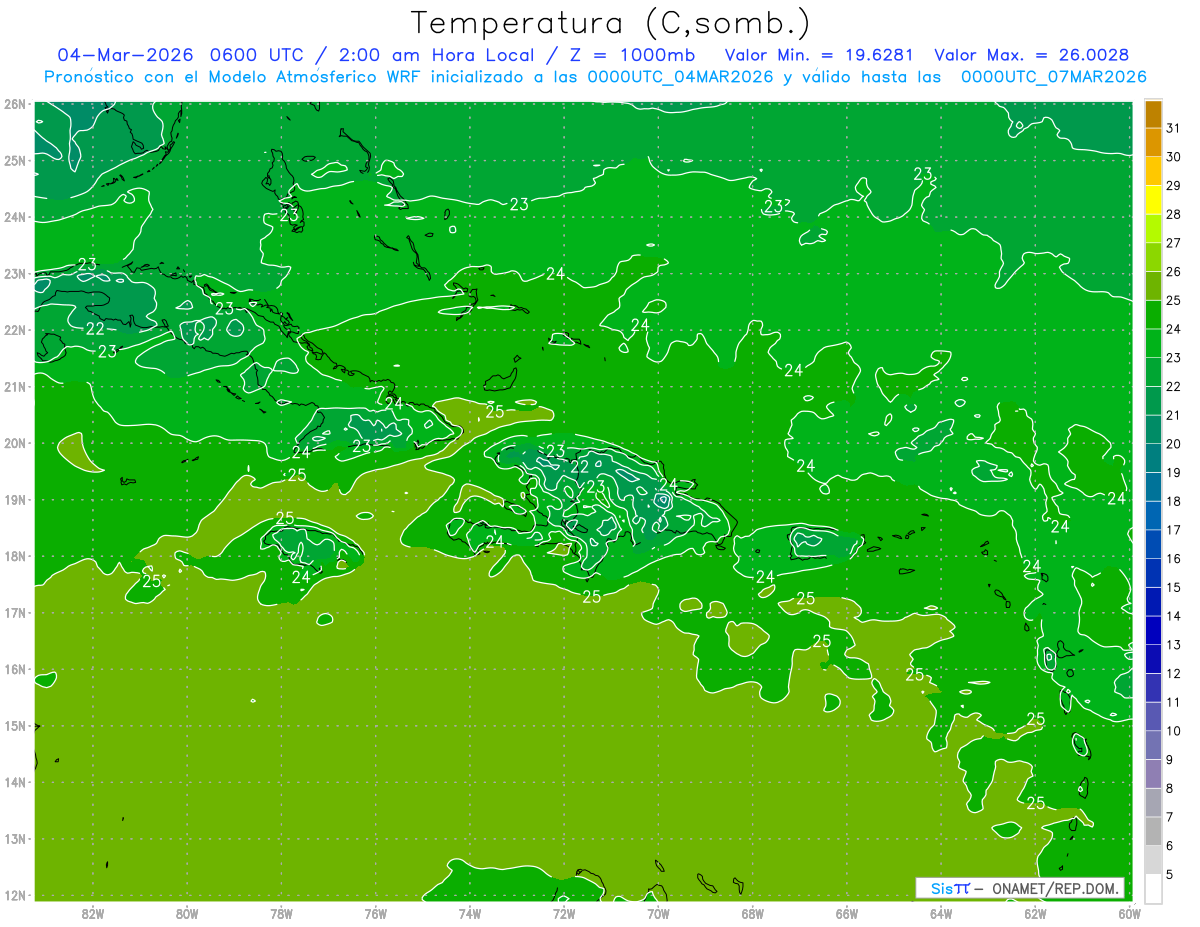This screenshot has height=927, width=1200.
Task: Click the brown legend swatch above 31
Action: click(1153, 115)
